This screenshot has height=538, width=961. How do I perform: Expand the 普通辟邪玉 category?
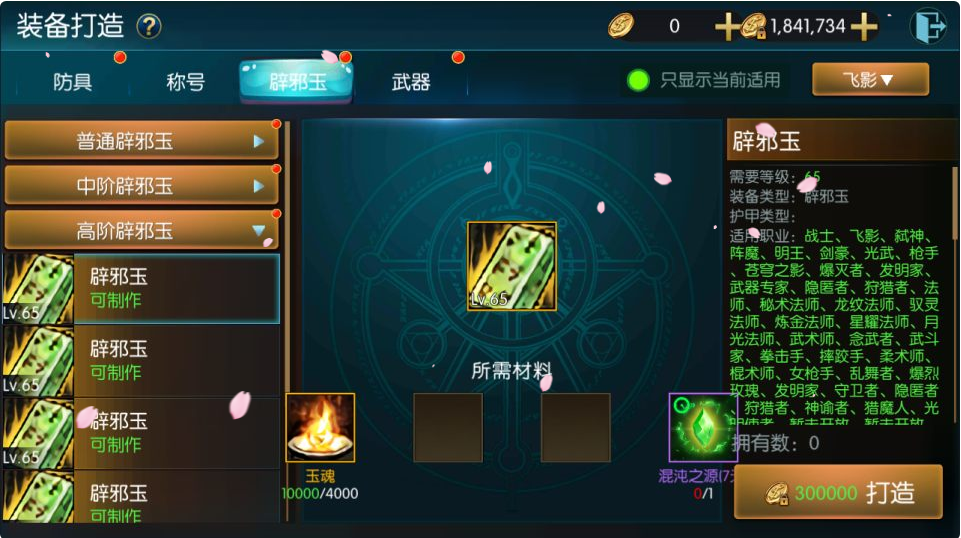click(x=142, y=141)
